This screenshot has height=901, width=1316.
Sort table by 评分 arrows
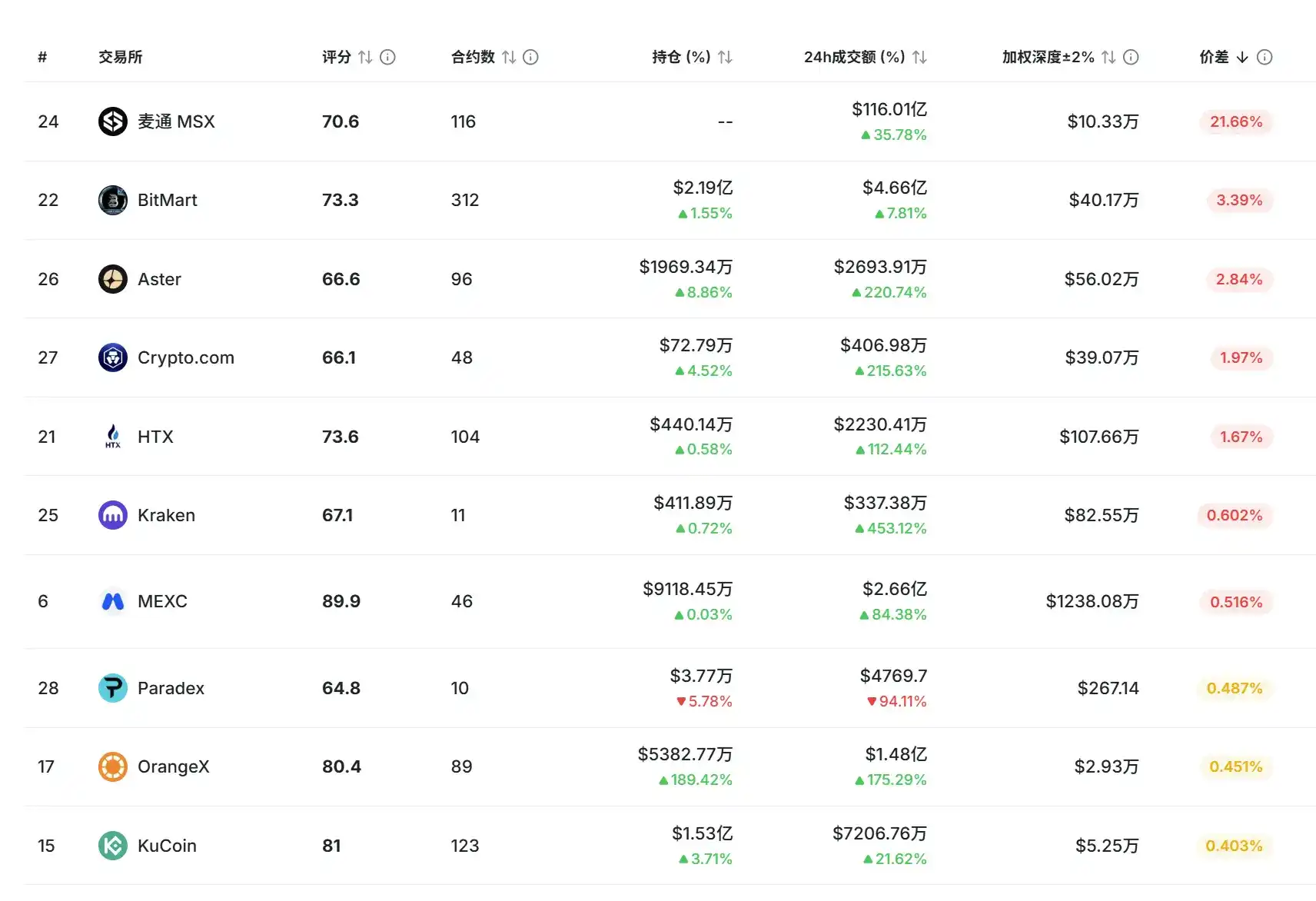click(365, 57)
